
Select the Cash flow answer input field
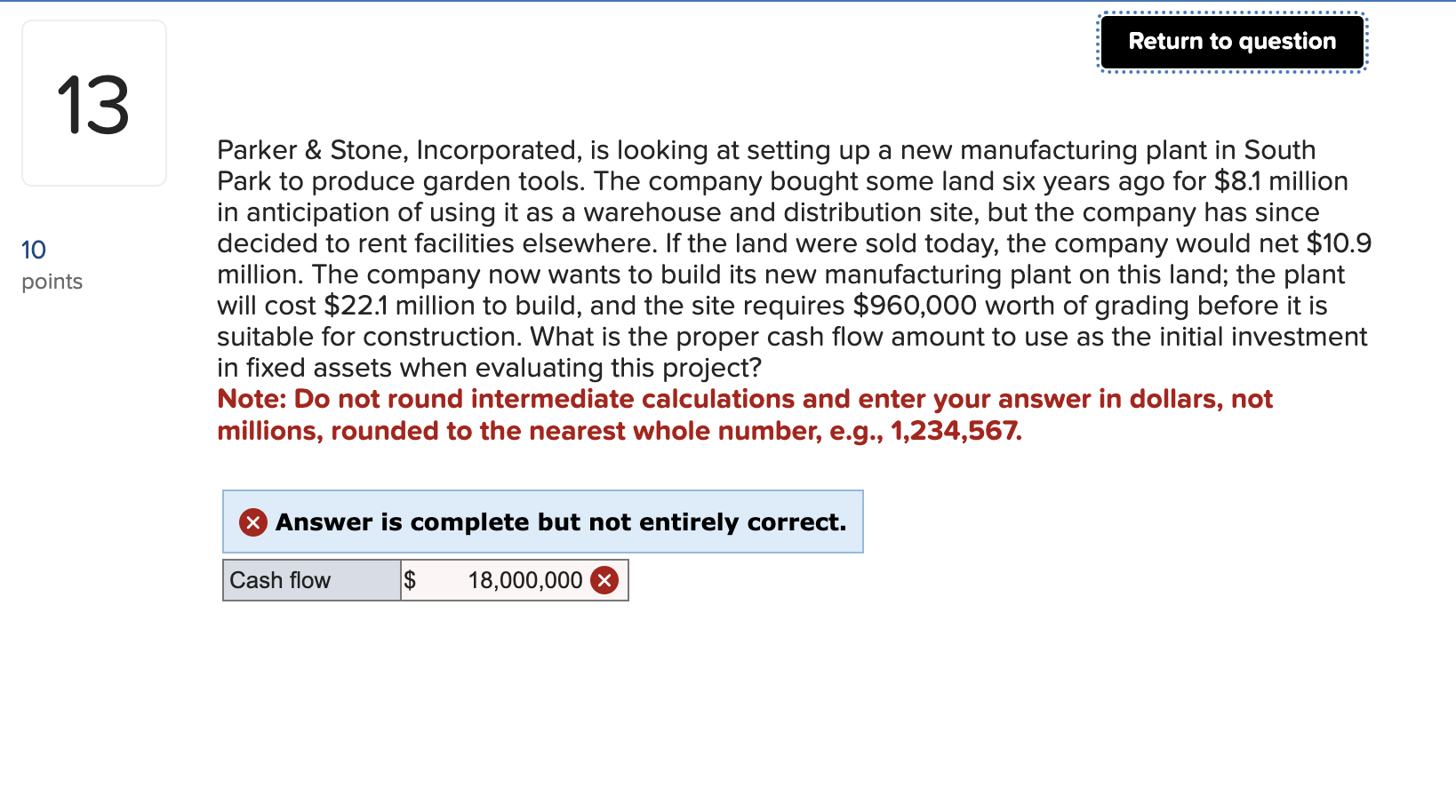(x=514, y=580)
